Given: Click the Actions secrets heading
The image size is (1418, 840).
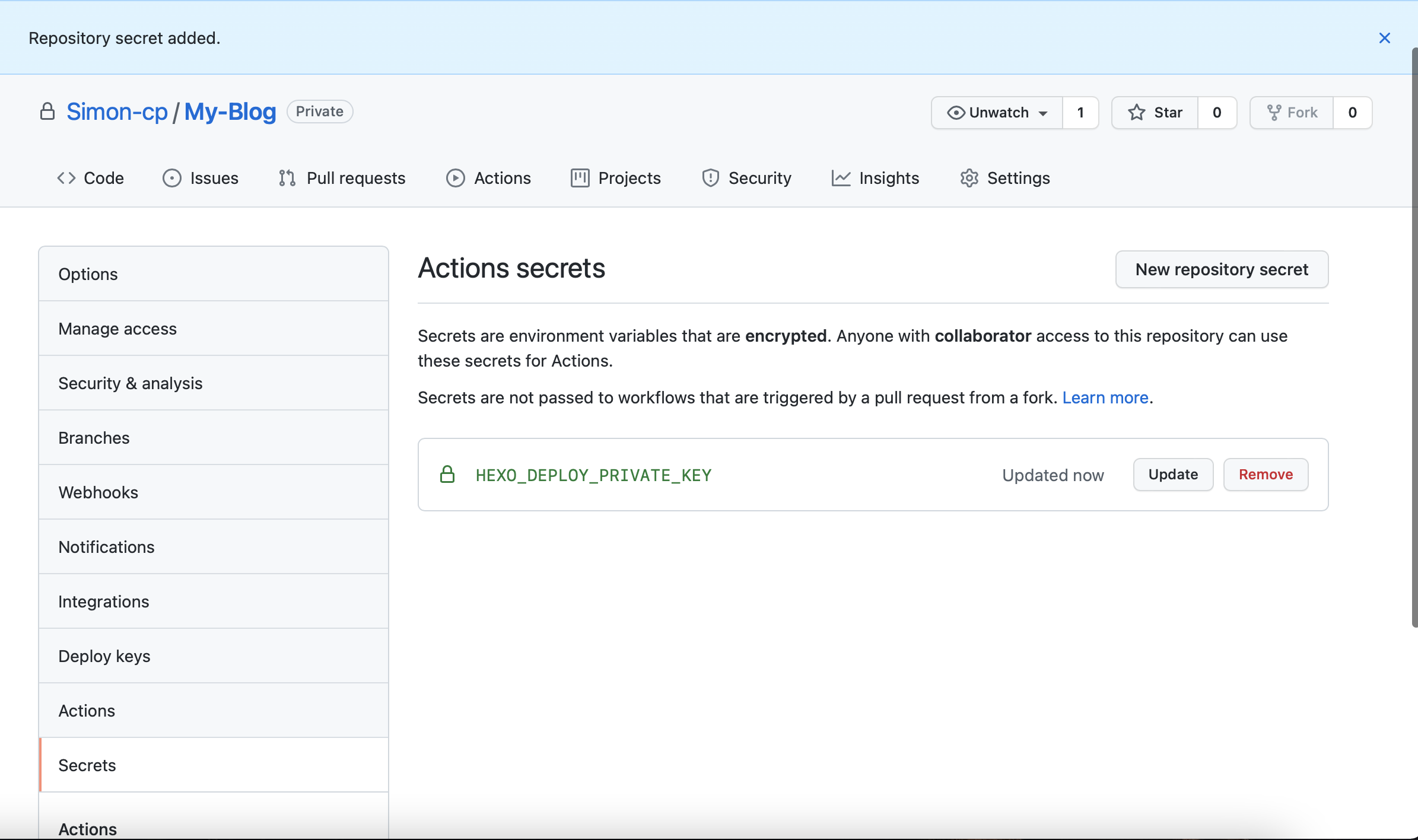Looking at the screenshot, I should [511, 268].
